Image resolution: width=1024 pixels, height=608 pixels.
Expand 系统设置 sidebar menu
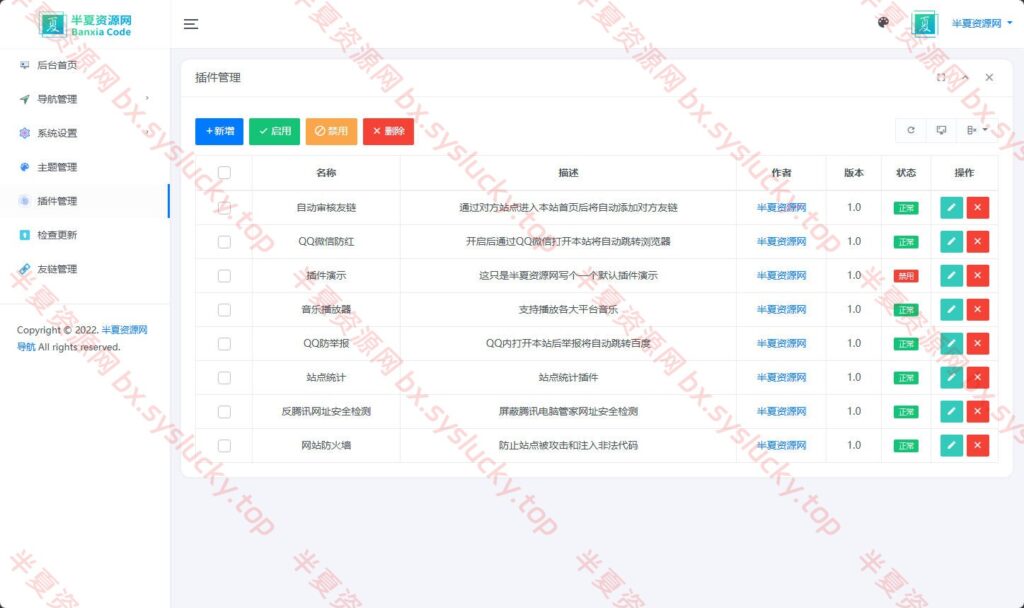tap(85, 133)
